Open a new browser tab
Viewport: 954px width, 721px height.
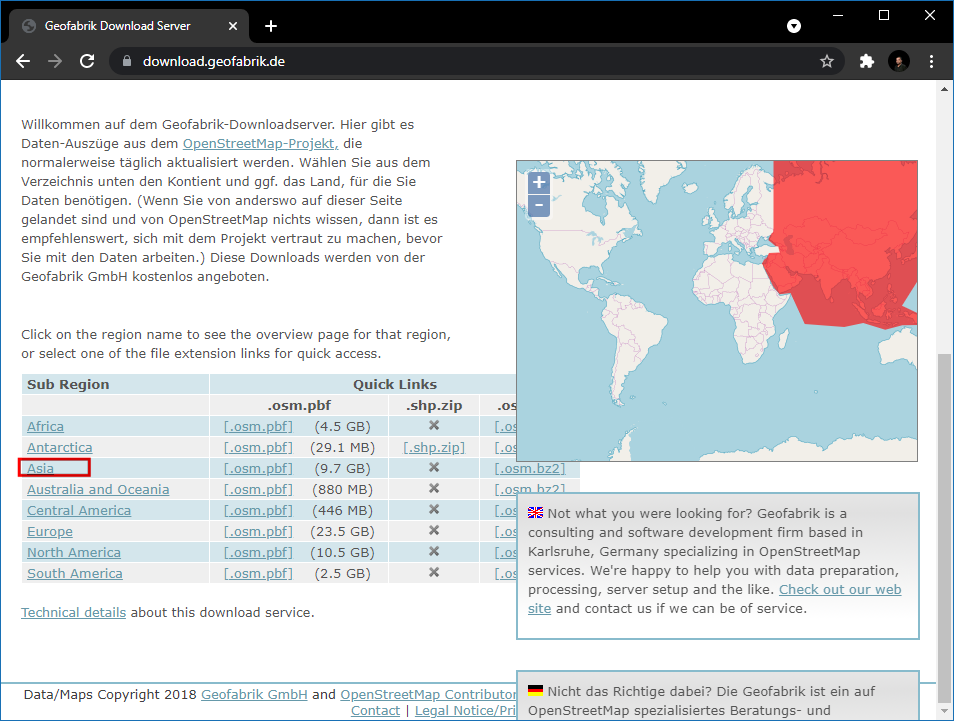271,26
